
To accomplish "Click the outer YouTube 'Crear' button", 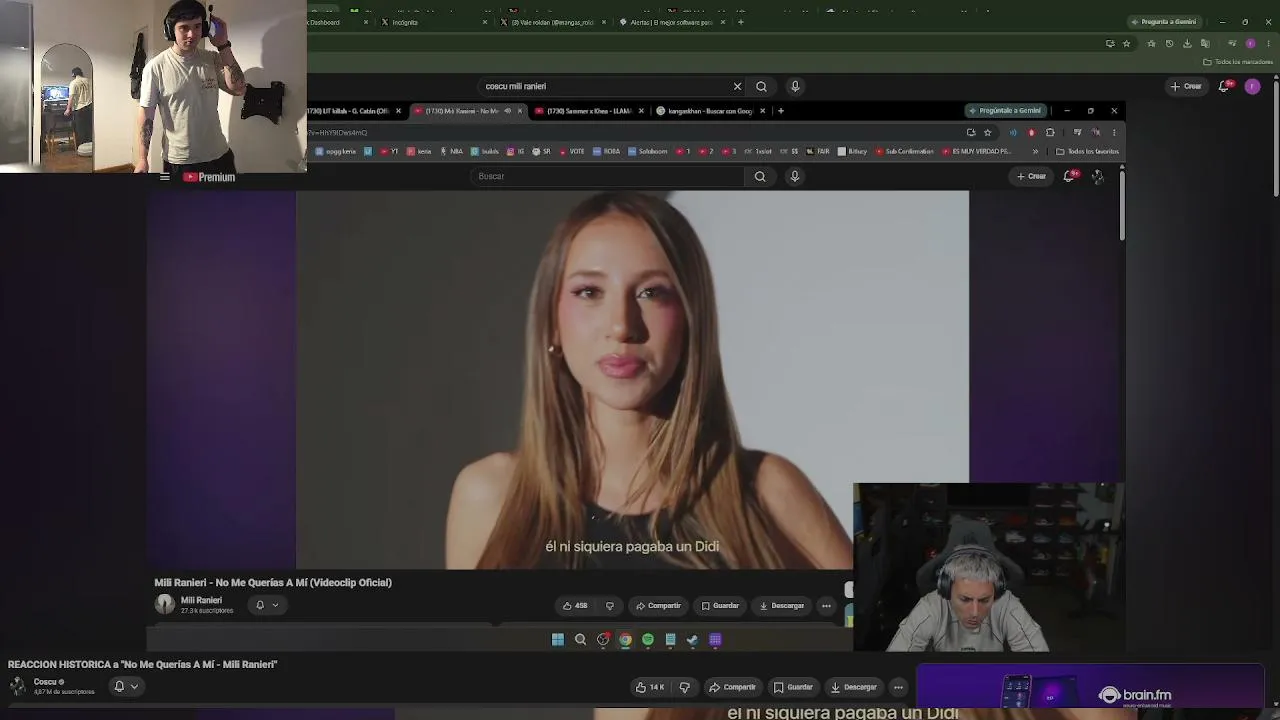I will [x=1186, y=86].
